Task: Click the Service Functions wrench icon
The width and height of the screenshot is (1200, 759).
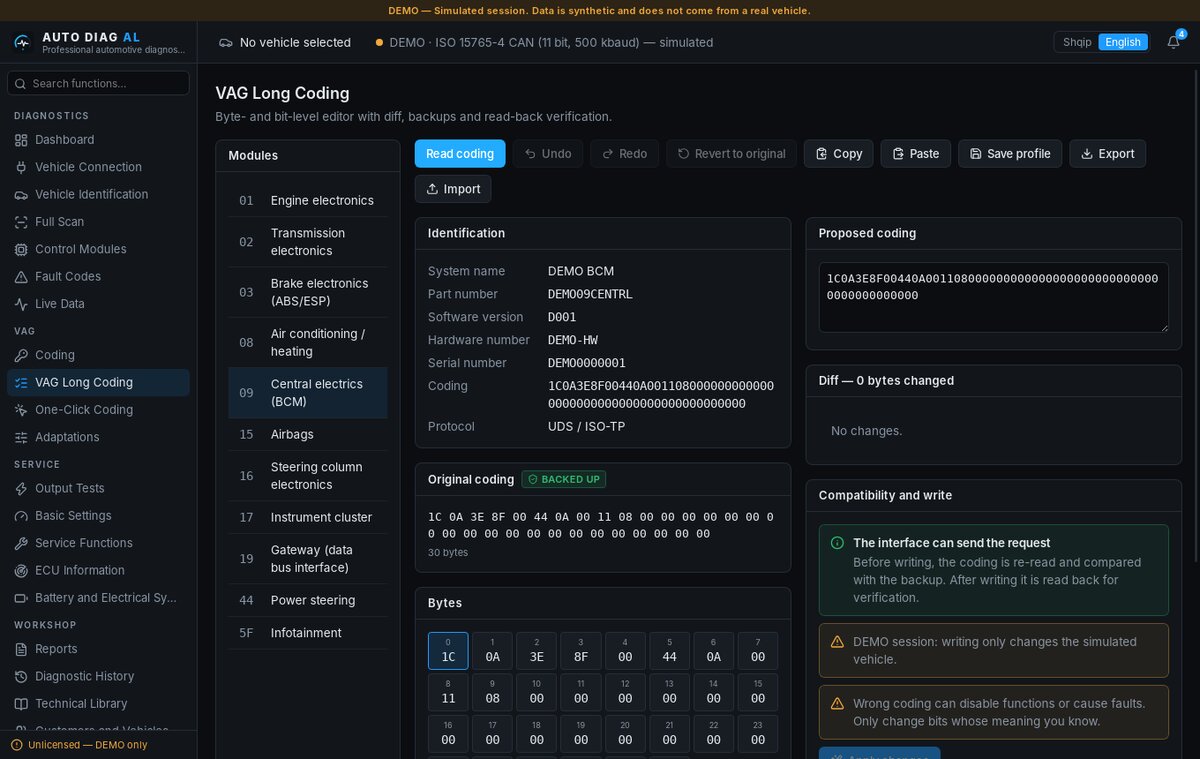Action: click(x=21, y=543)
